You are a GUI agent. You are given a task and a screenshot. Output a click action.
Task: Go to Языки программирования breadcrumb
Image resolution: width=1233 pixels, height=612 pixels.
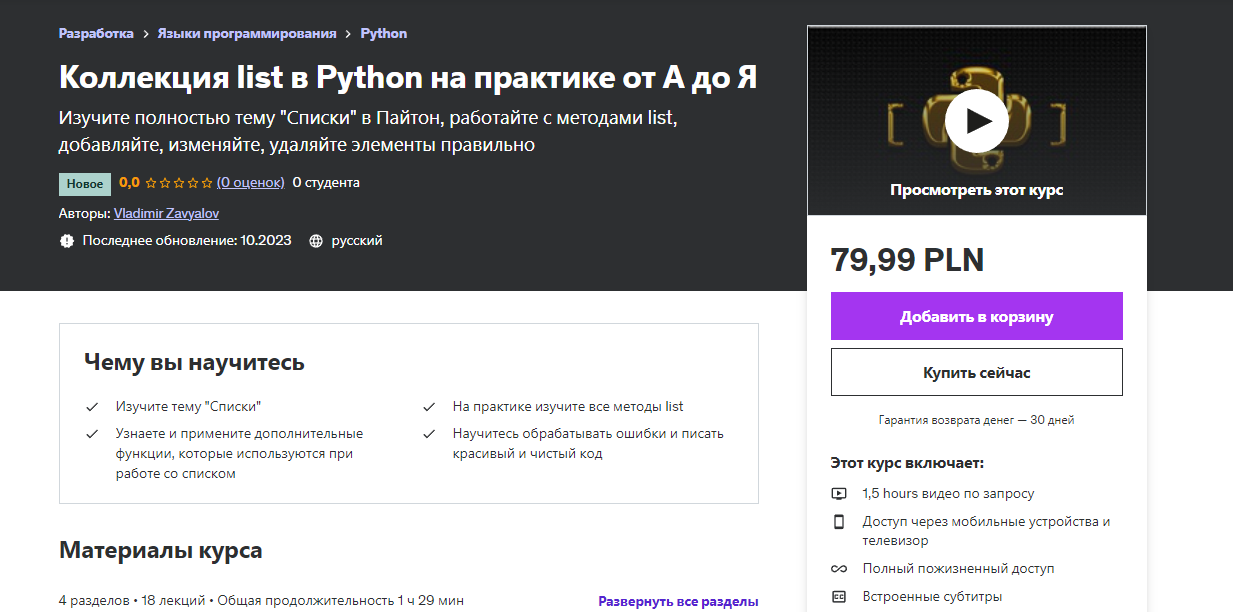click(x=247, y=33)
